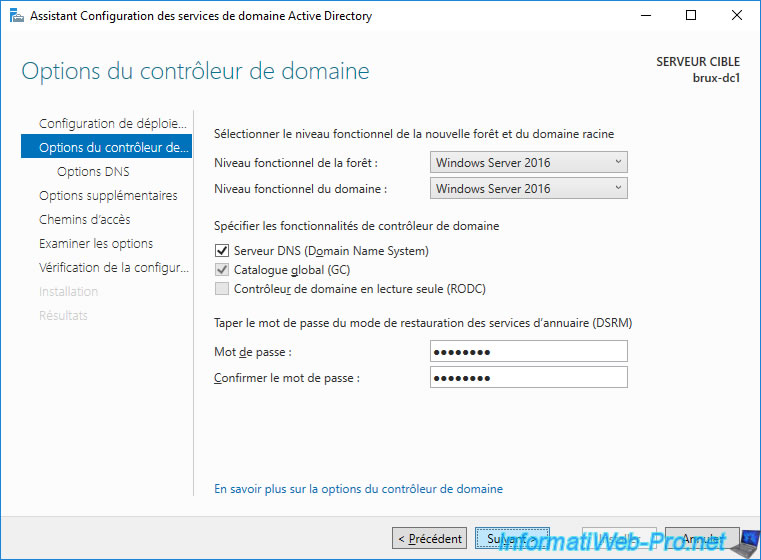This screenshot has height=560, width=761.
Task: Focus the Mot de passe field
Action: pos(528,351)
